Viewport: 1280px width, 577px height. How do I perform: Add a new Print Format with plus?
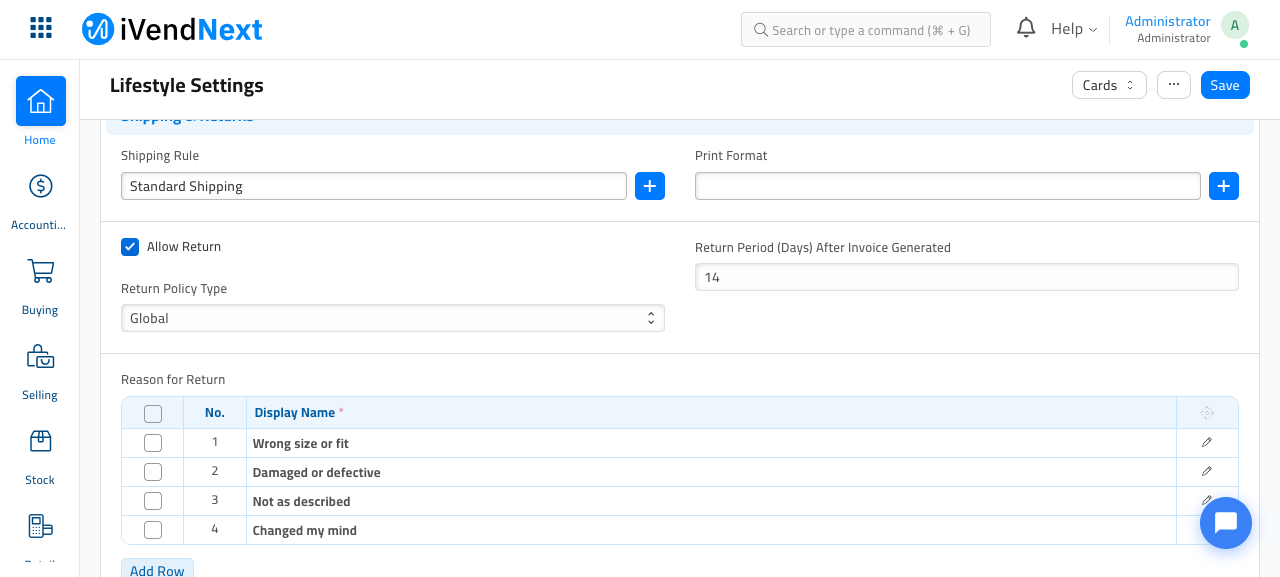[x=1224, y=186]
